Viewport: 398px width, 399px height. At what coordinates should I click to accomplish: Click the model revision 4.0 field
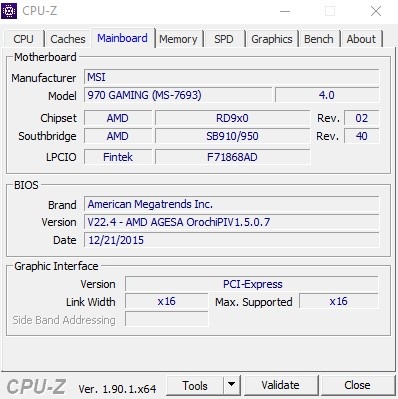(327, 95)
